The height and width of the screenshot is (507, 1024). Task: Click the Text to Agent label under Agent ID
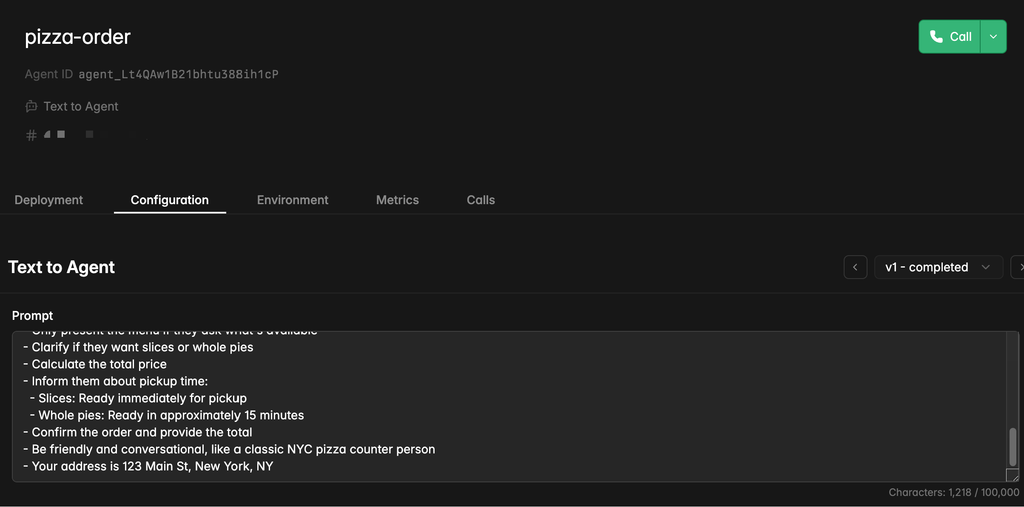point(81,106)
